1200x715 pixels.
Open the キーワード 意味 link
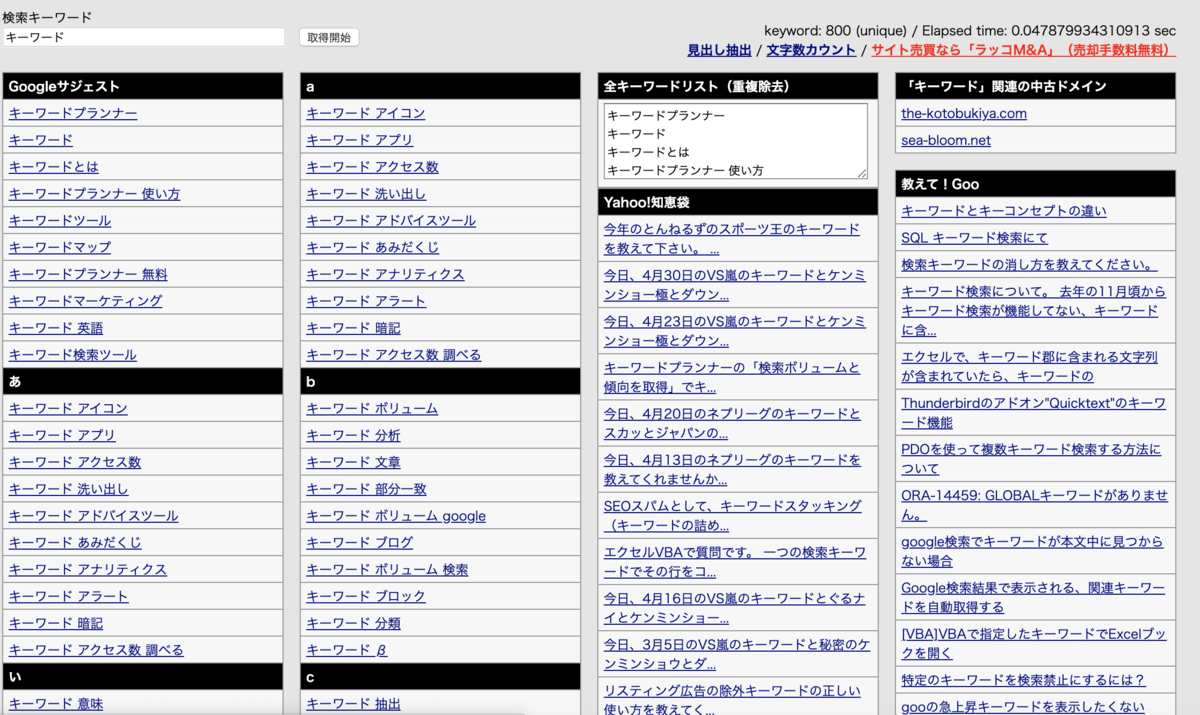click(x=56, y=704)
